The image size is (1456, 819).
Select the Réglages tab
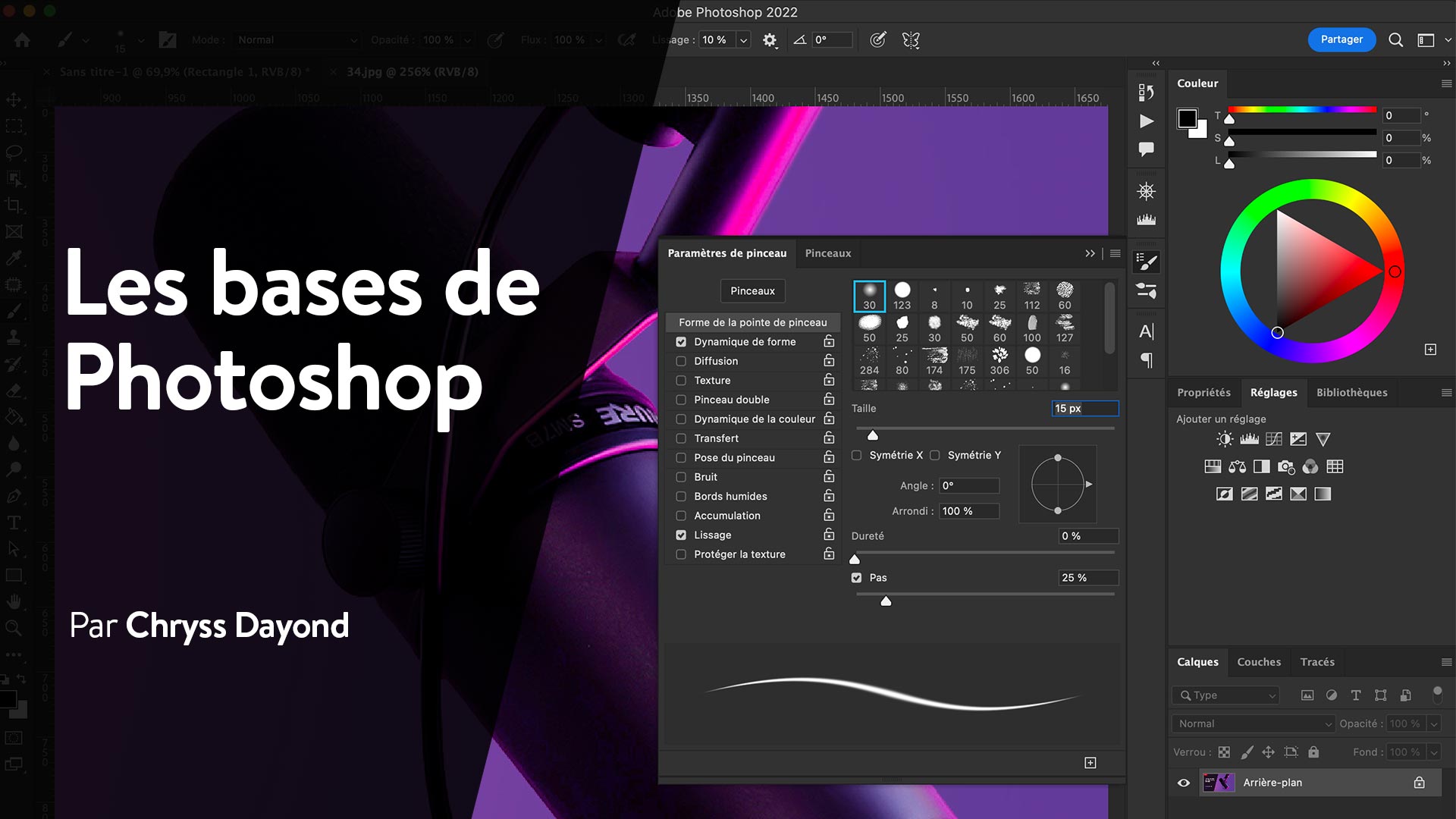[1274, 393]
